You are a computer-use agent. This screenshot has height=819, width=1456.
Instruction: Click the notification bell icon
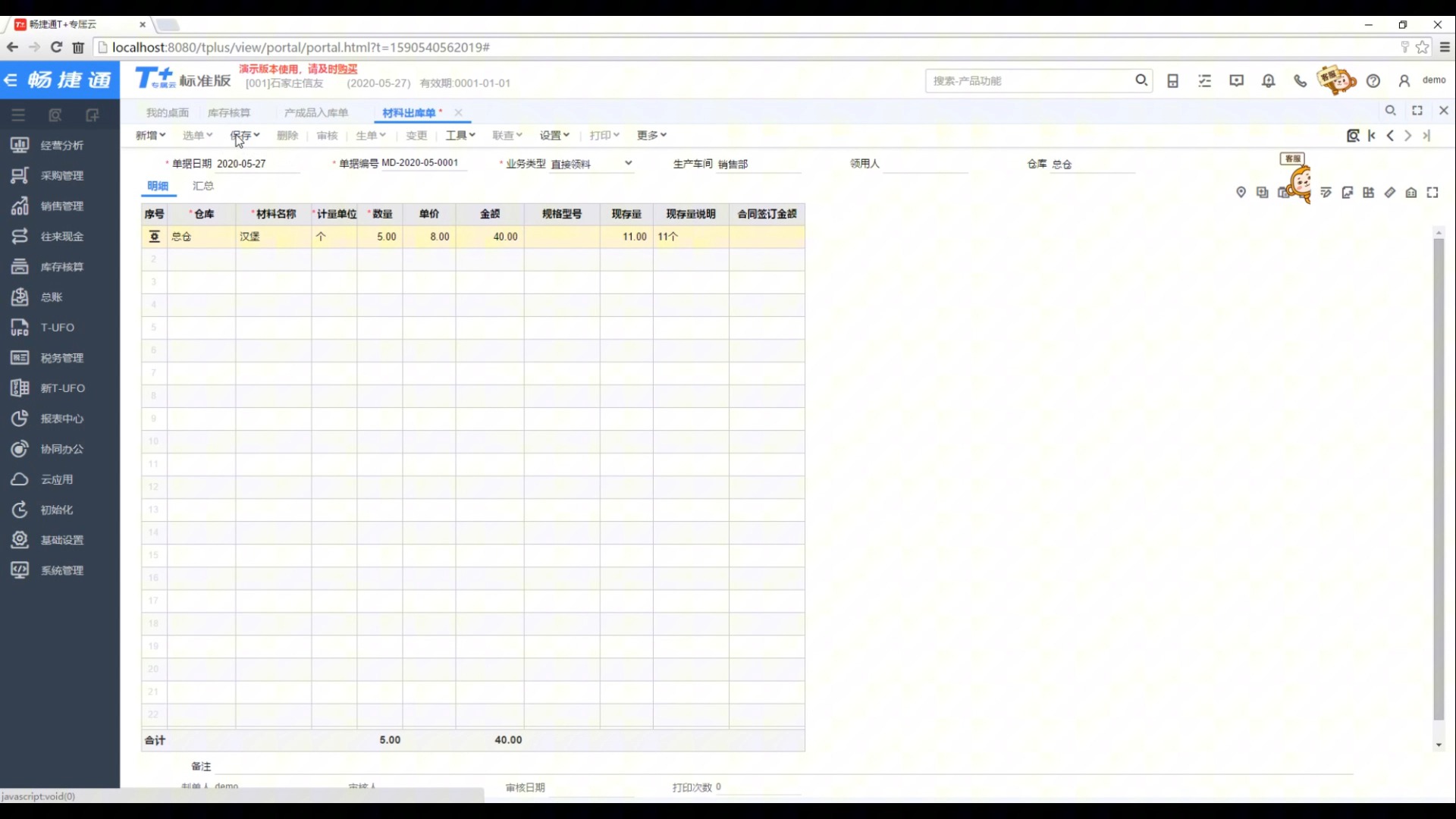point(1268,80)
